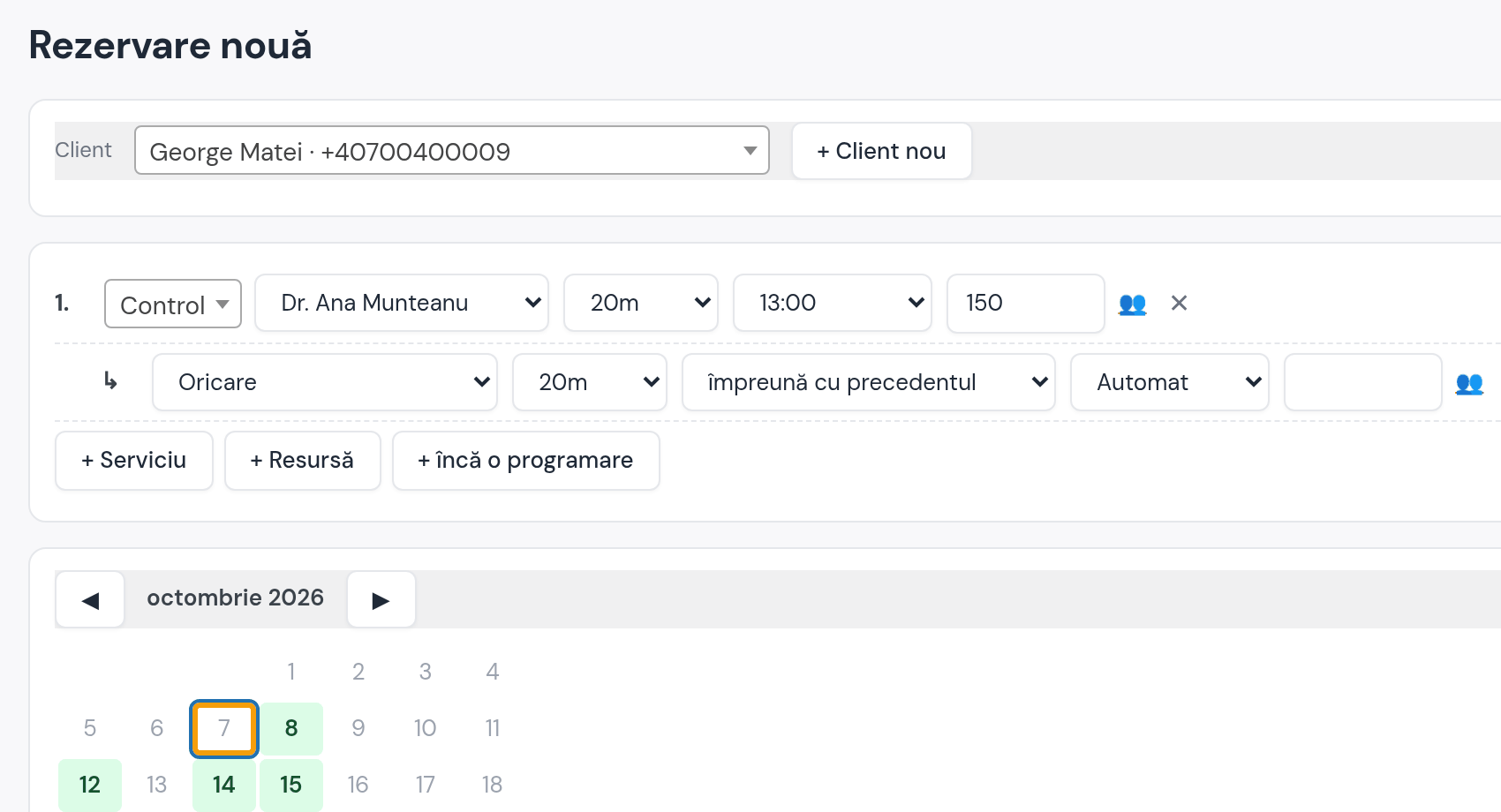Select October 8 in the calendar
1501x812 pixels.
[x=291, y=728]
